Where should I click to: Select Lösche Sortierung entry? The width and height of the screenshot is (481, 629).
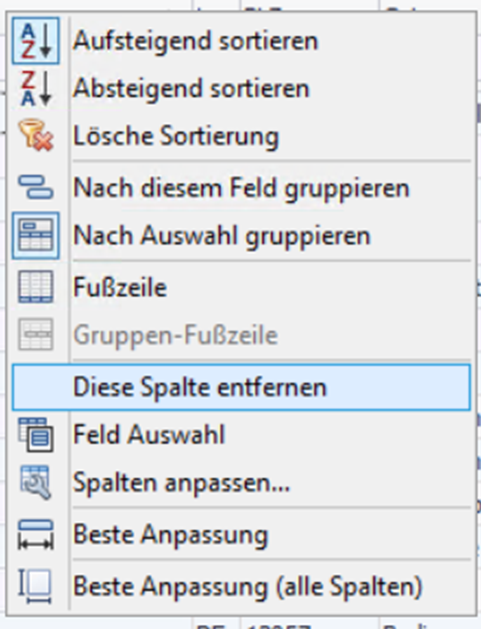[x=176, y=136]
